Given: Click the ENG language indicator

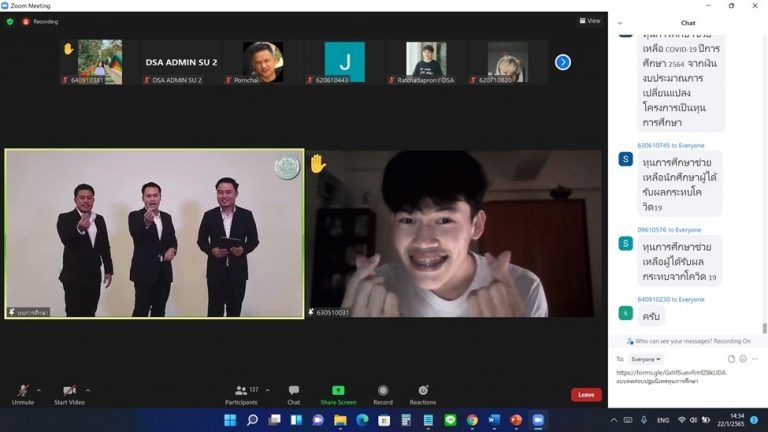Looking at the screenshot, I should 663,420.
